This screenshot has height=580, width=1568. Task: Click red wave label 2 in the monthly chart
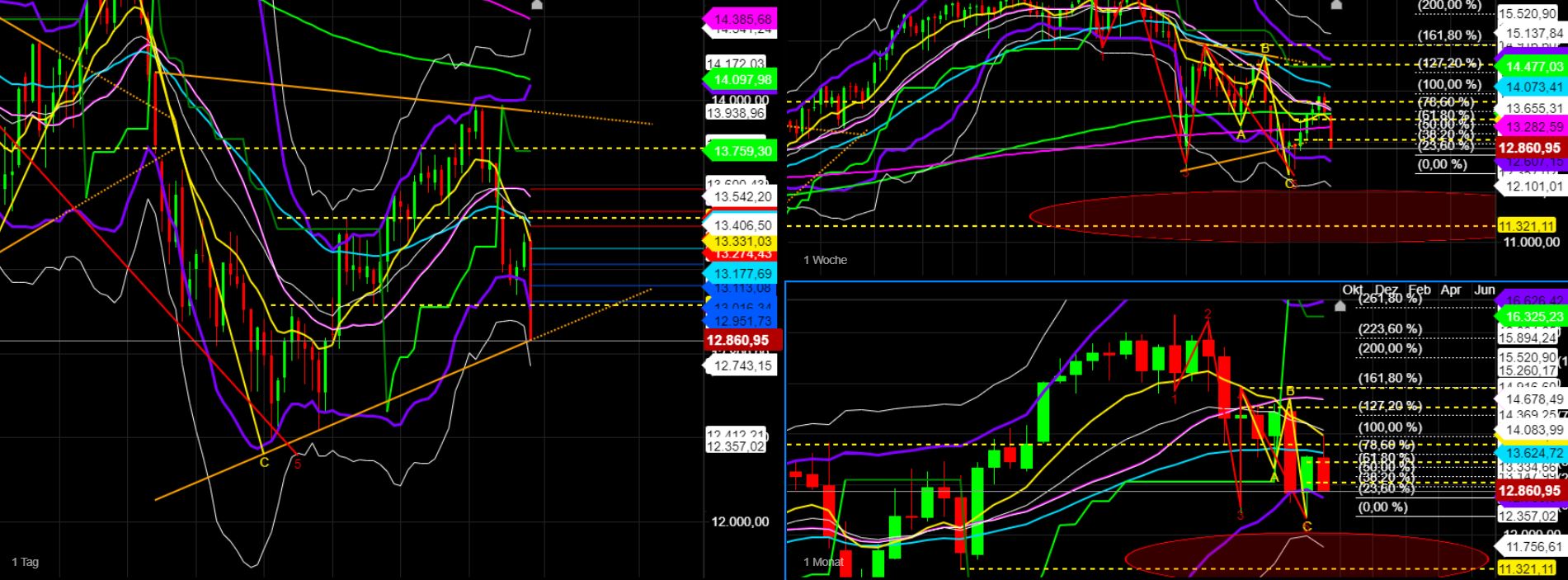(x=1208, y=314)
